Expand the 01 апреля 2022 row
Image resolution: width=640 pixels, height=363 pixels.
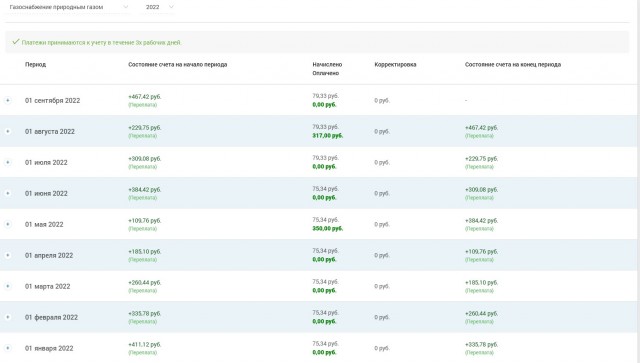tap(8, 255)
